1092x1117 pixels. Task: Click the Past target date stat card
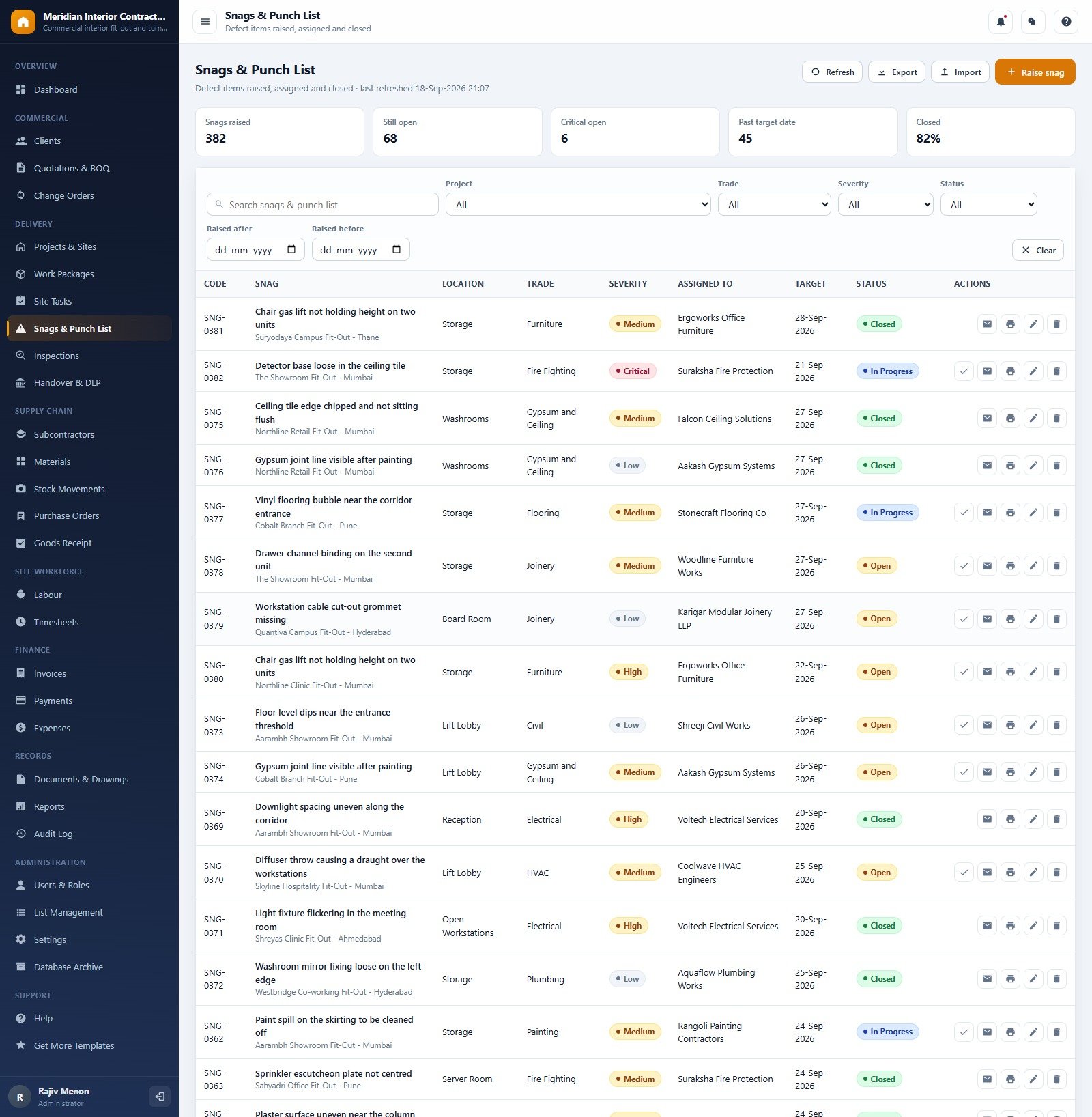coord(813,132)
